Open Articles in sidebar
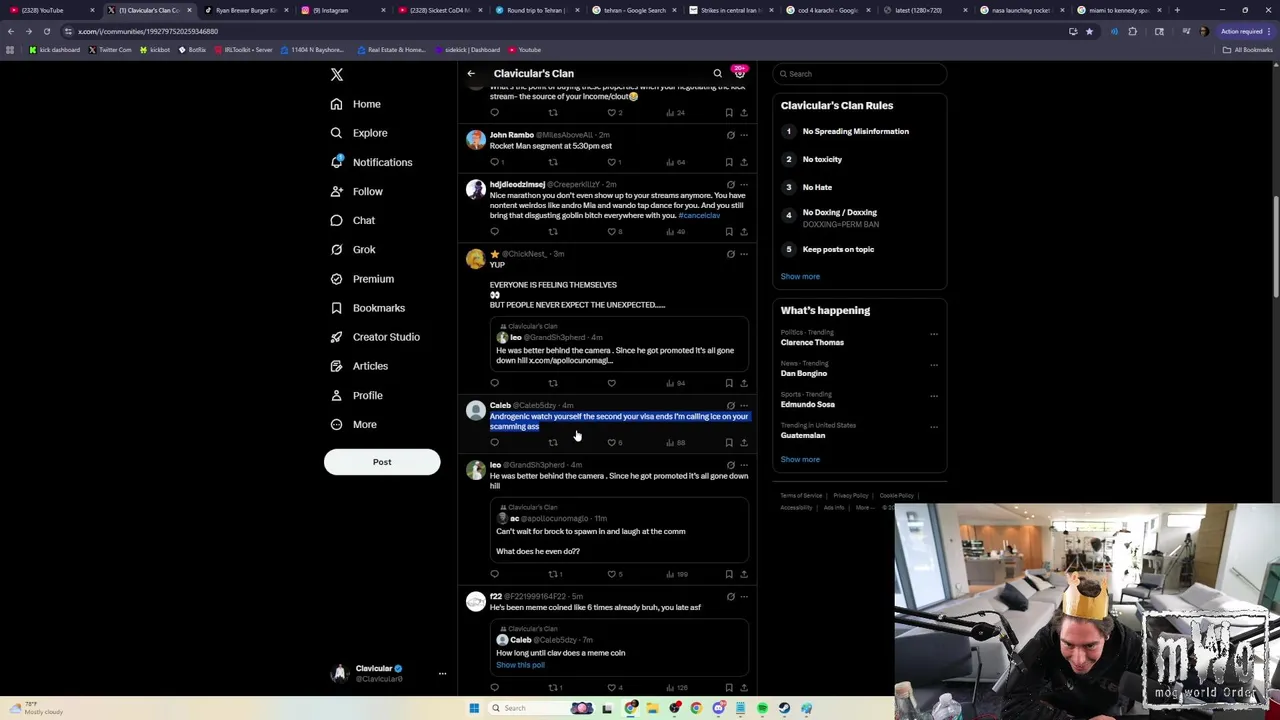This screenshot has height=720, width=1280. click(x=358, y=366)
